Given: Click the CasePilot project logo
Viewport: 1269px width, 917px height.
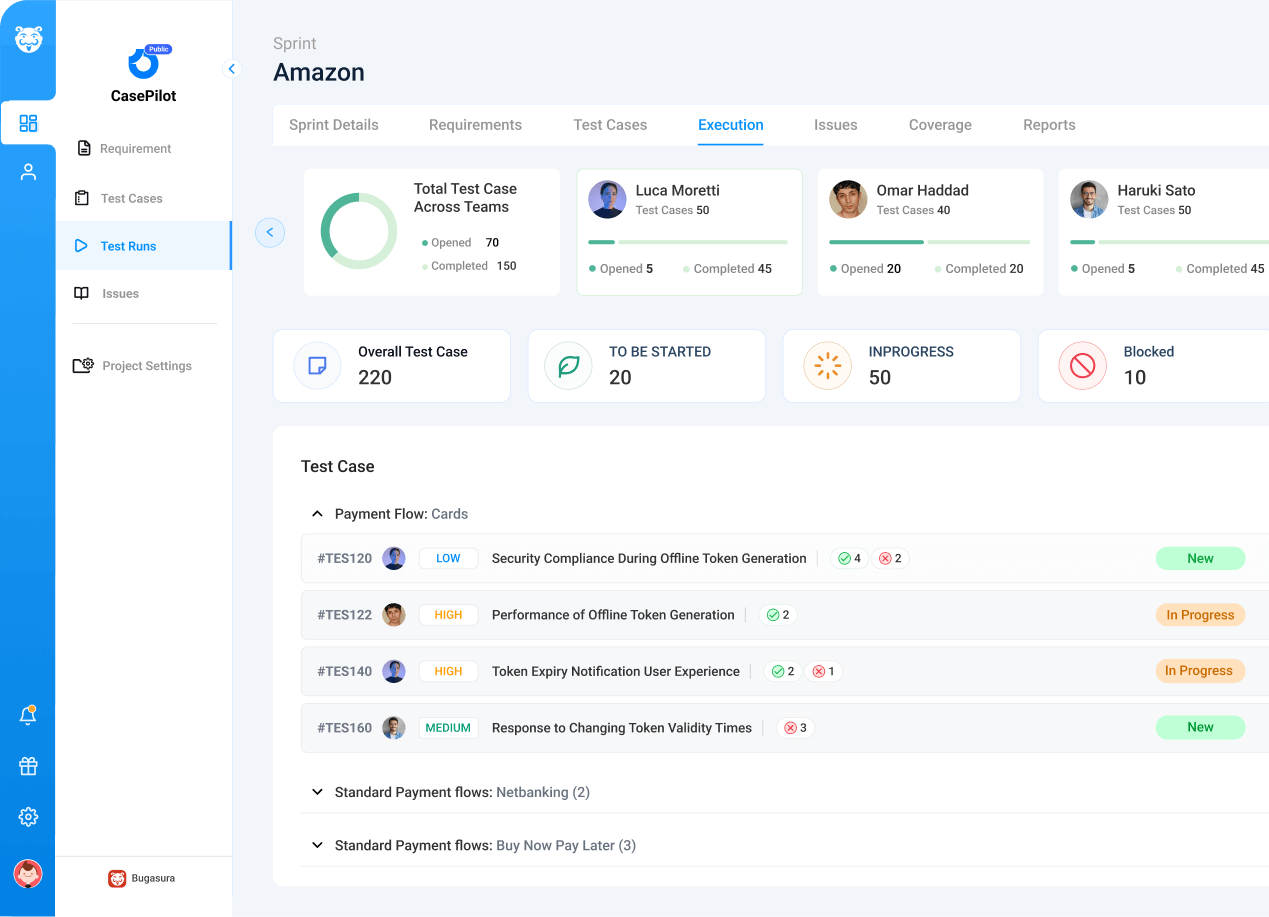Looking at the screenshot, I should [144, 63].
